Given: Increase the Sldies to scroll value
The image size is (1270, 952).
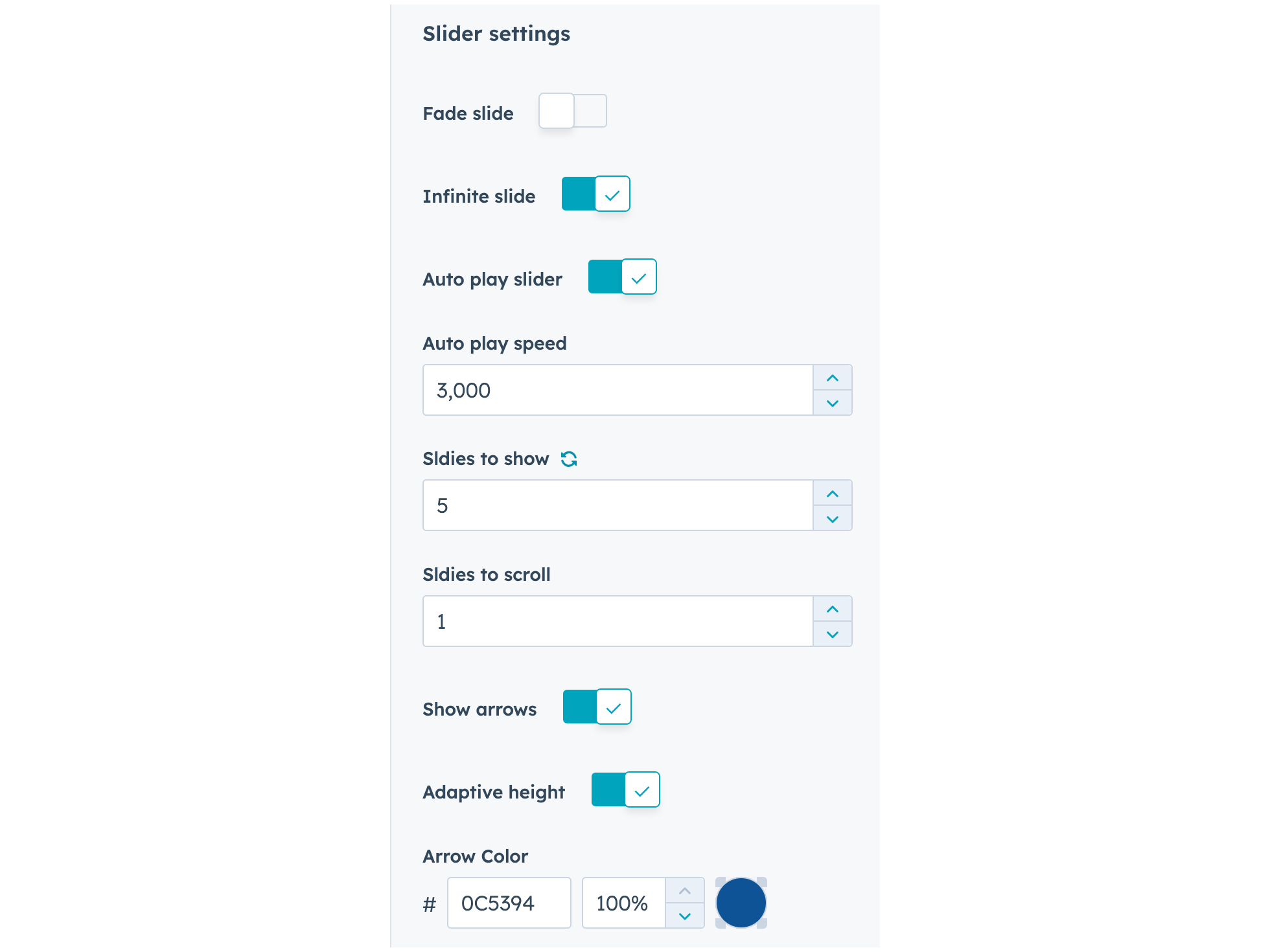Looking at the screenshot, I should [833, 609].
